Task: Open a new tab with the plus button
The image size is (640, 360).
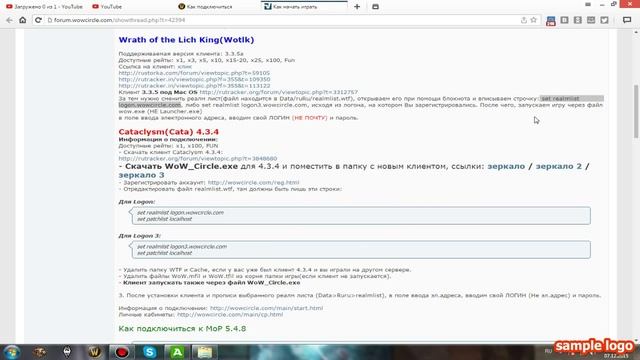Action: (x=357, y=7)
